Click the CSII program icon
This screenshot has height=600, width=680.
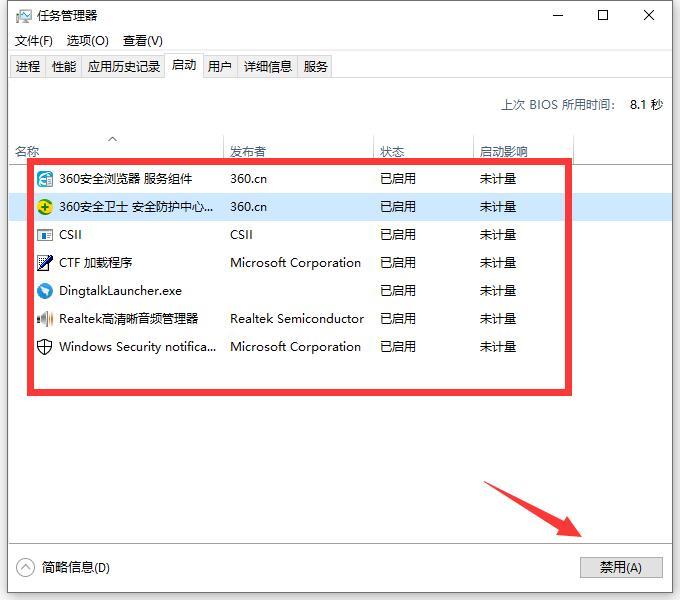click(45, 235)
